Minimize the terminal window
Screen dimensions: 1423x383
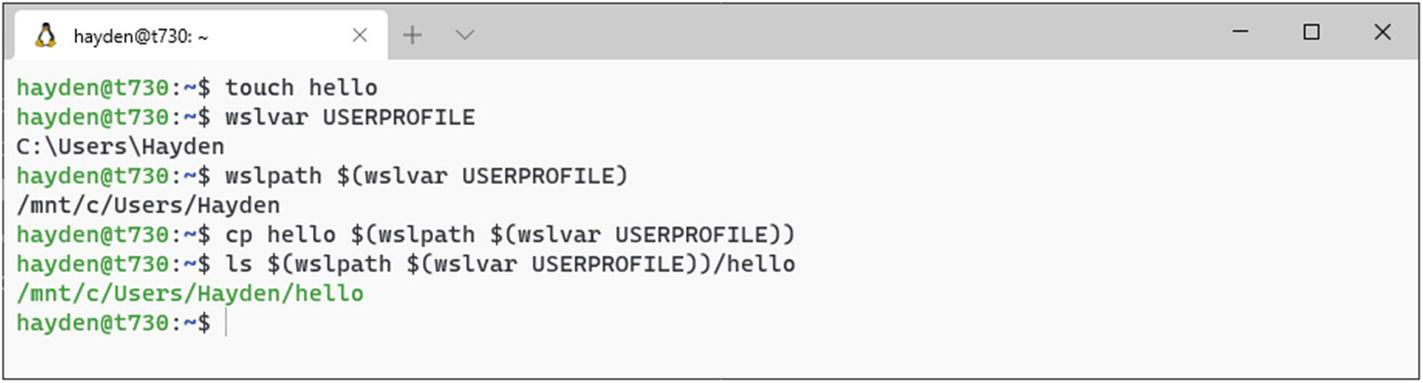click(1240, 32)
